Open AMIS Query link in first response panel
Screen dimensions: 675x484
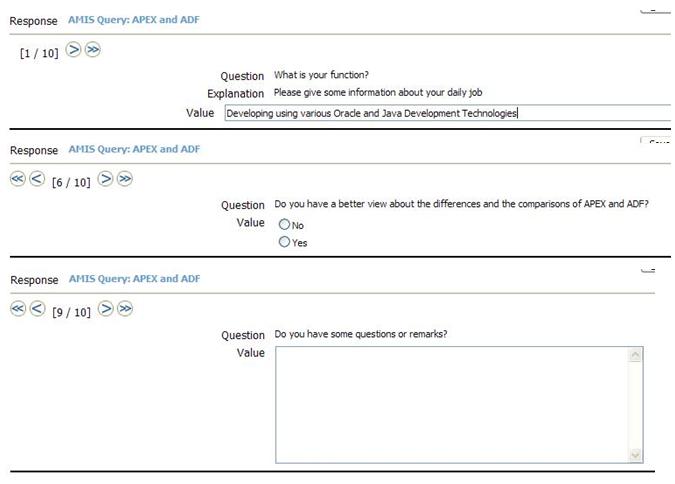point(134,19)
